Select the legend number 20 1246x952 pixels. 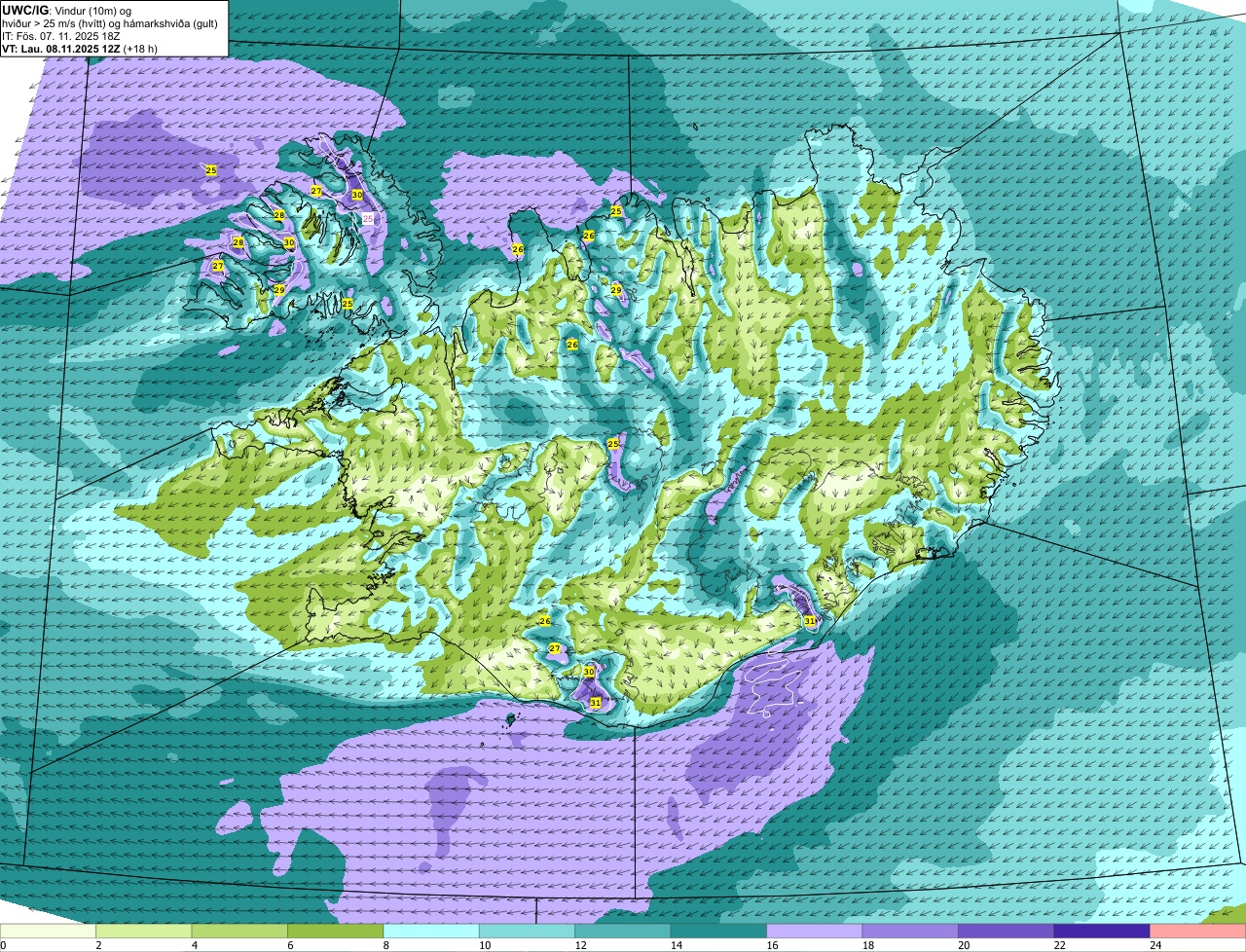(963, 945)
